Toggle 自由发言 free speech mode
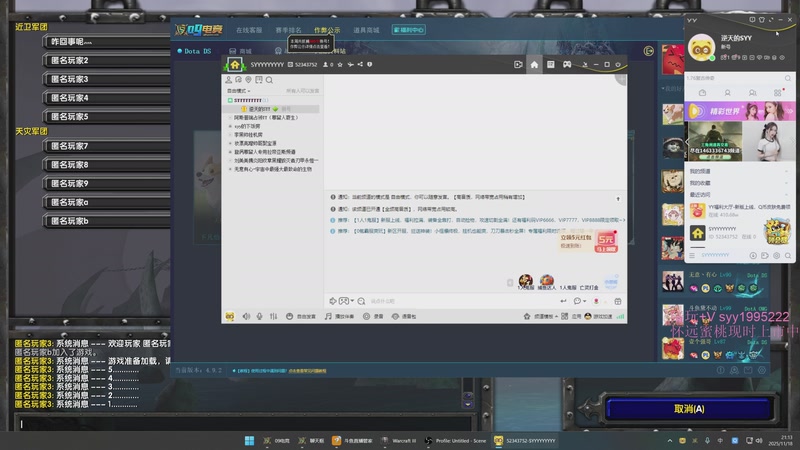The height and width of the screenshot is (450, 800). click(301, 316)
